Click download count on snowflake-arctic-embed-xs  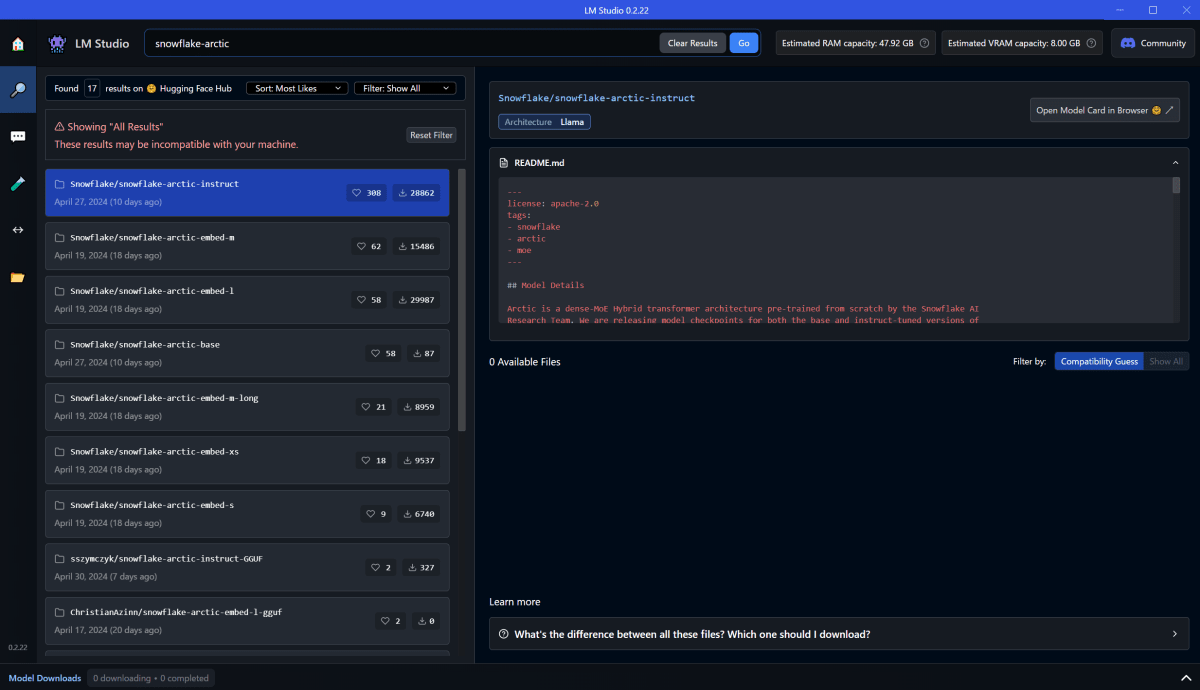click(x=419, y=460)
